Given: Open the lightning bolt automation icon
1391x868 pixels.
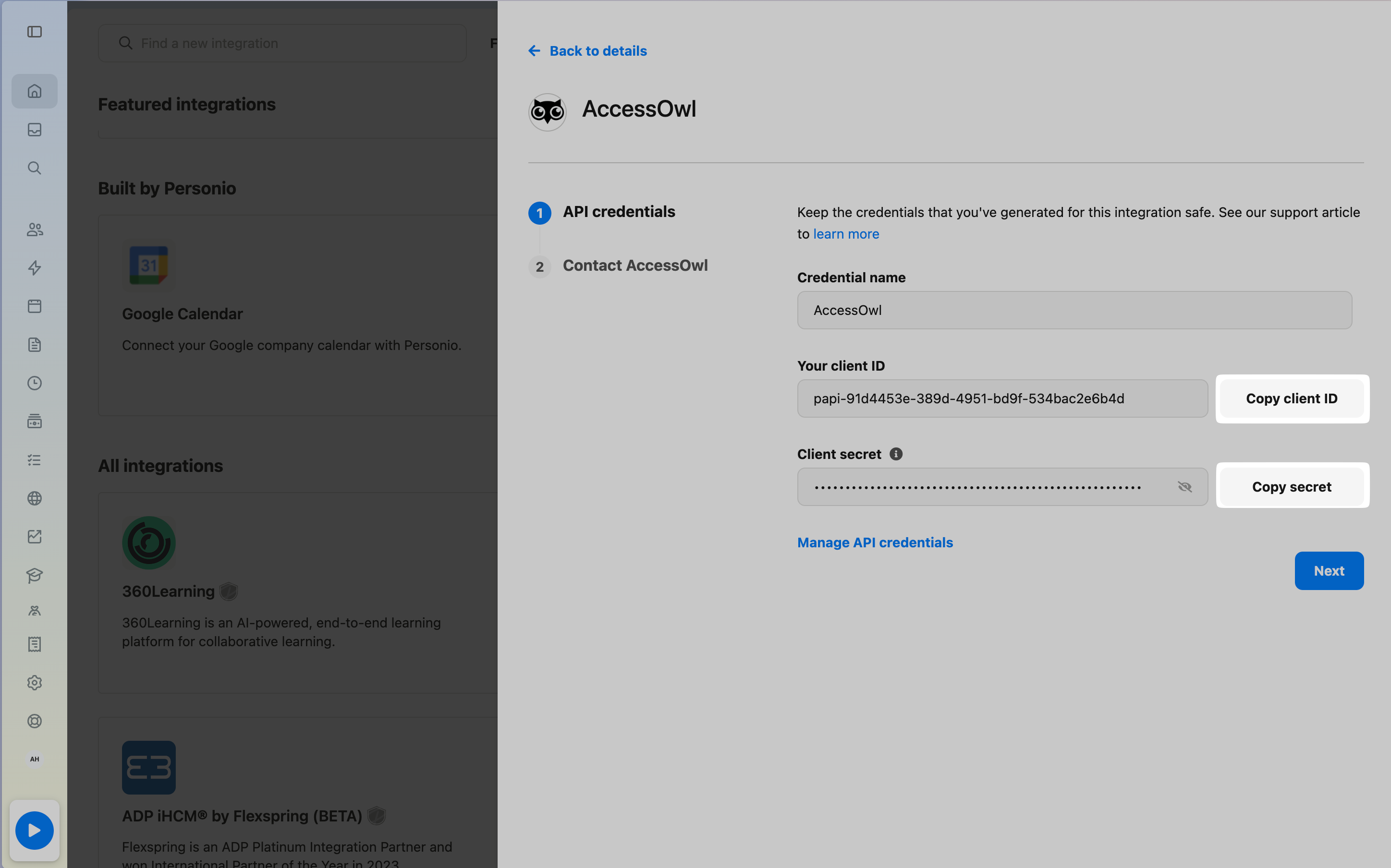Looking at the screenshot, I should click(x=35, y=268).
